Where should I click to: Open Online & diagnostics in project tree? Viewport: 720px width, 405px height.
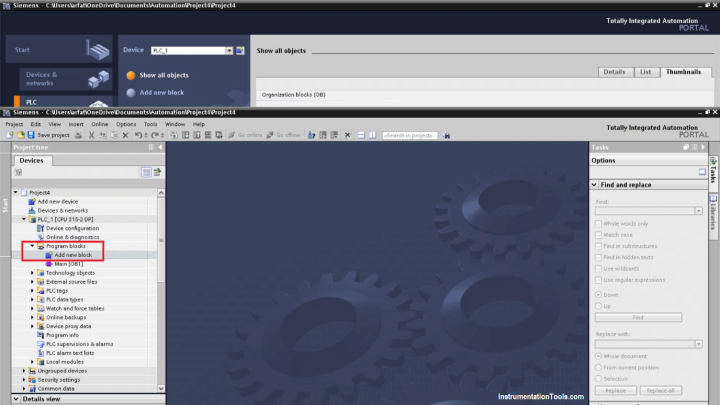(74, 237)
